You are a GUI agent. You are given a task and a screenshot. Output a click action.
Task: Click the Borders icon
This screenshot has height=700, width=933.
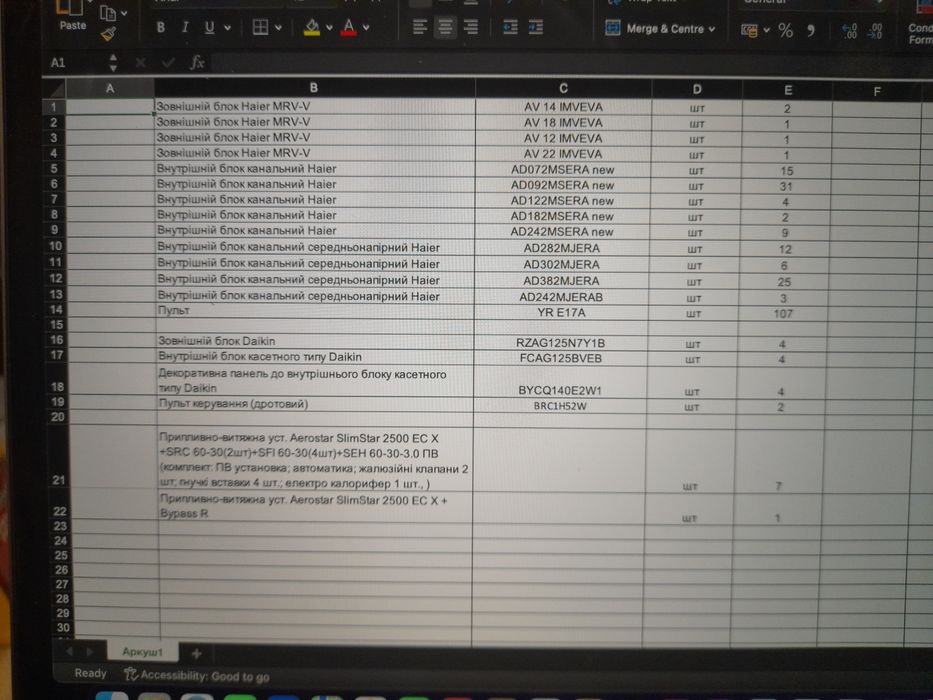(x=261, y=27)
